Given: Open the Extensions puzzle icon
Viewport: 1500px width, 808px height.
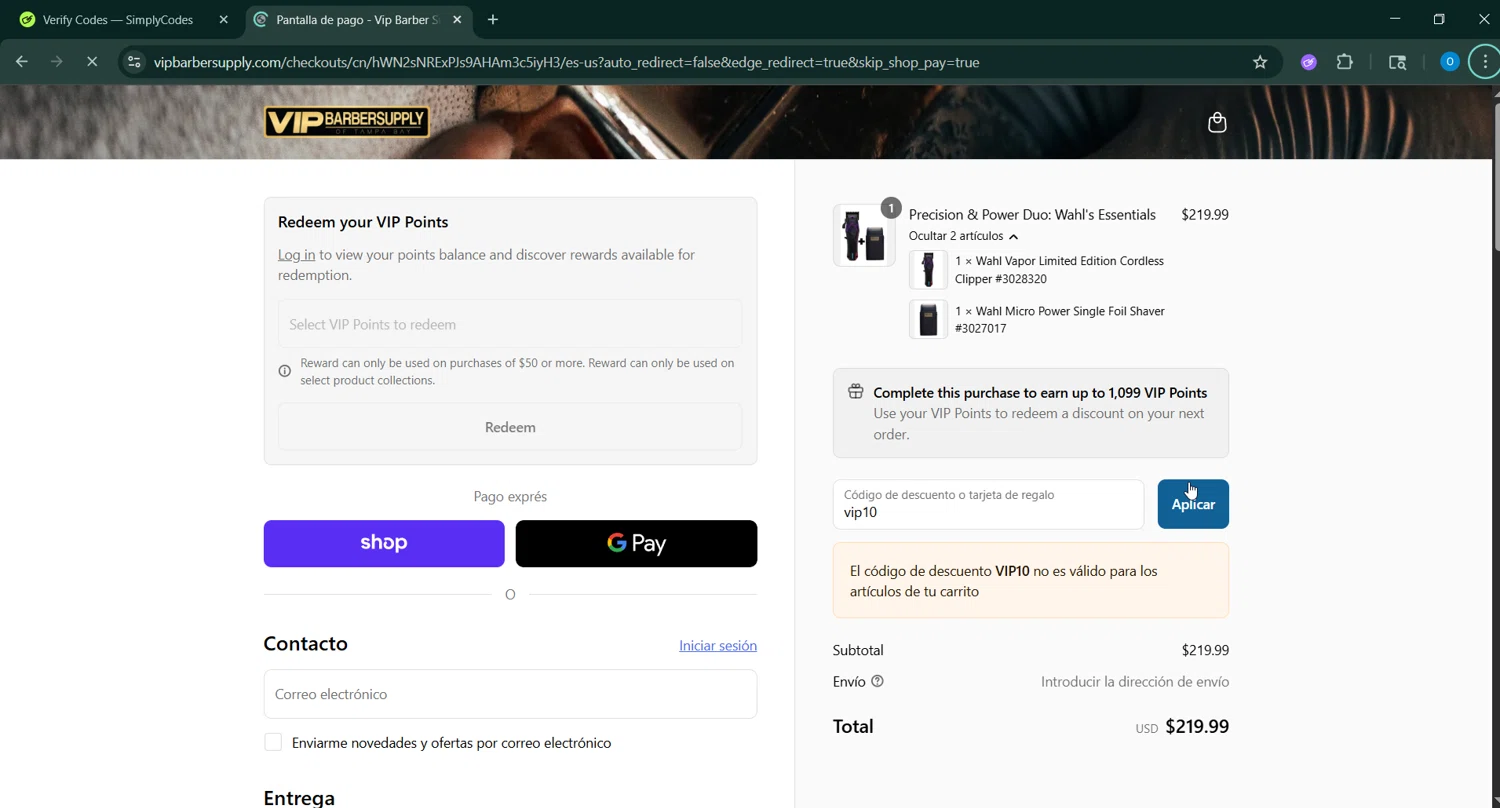Looking at the screenshot, I should pyautogui.click(x=1345, y=62).
